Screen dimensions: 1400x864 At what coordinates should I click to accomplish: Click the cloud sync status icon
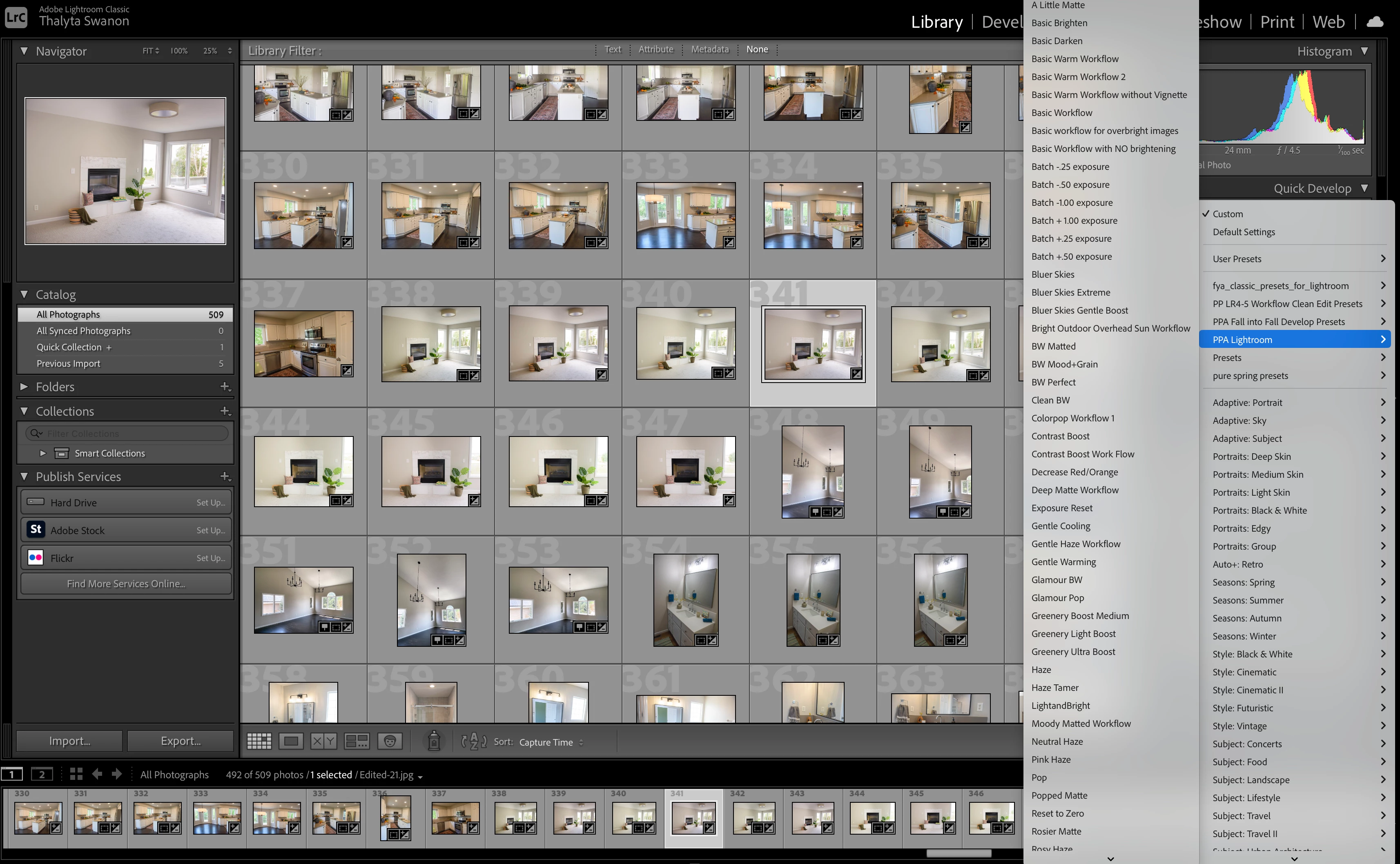(1375, 22)
